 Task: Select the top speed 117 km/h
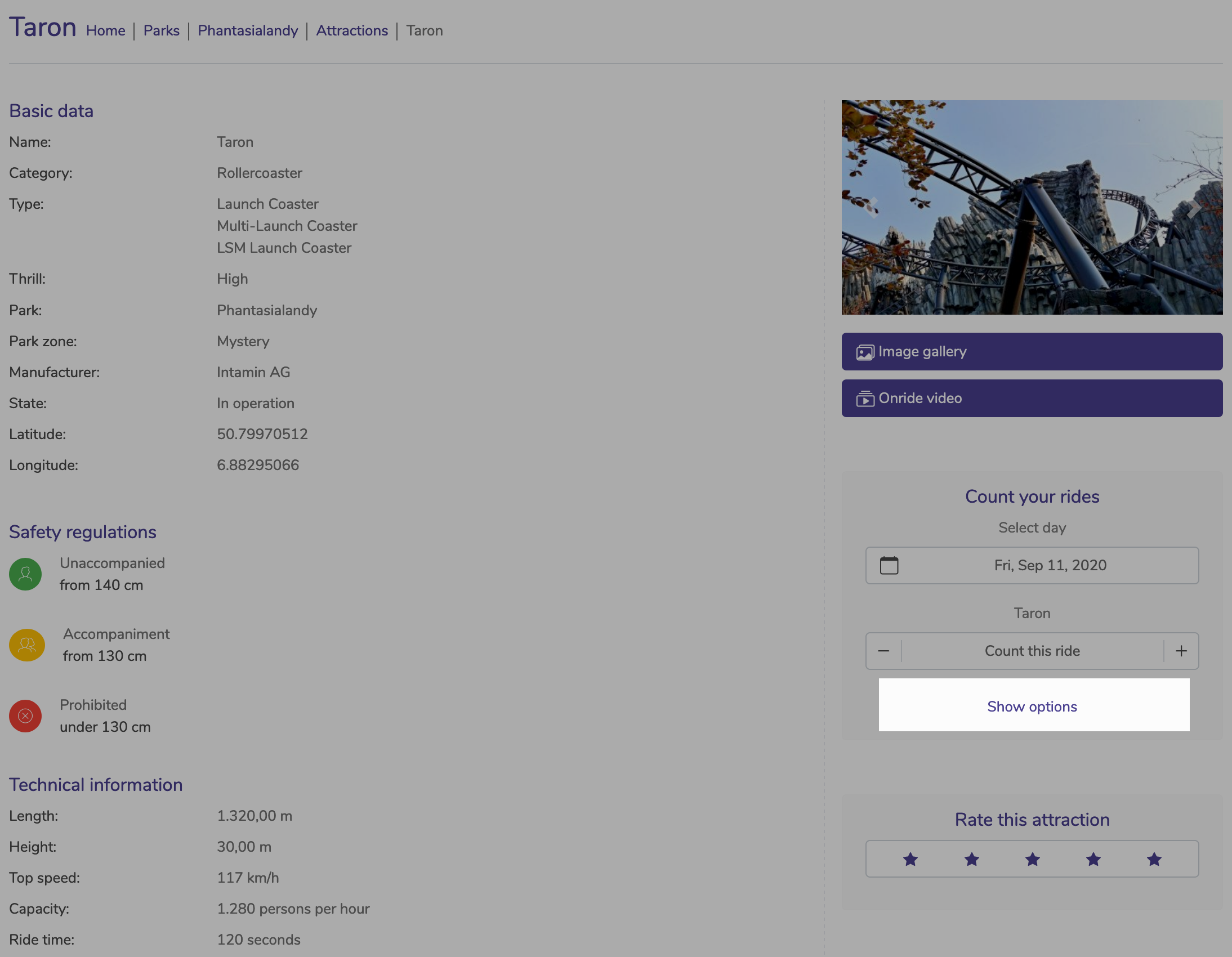(248, 878)
